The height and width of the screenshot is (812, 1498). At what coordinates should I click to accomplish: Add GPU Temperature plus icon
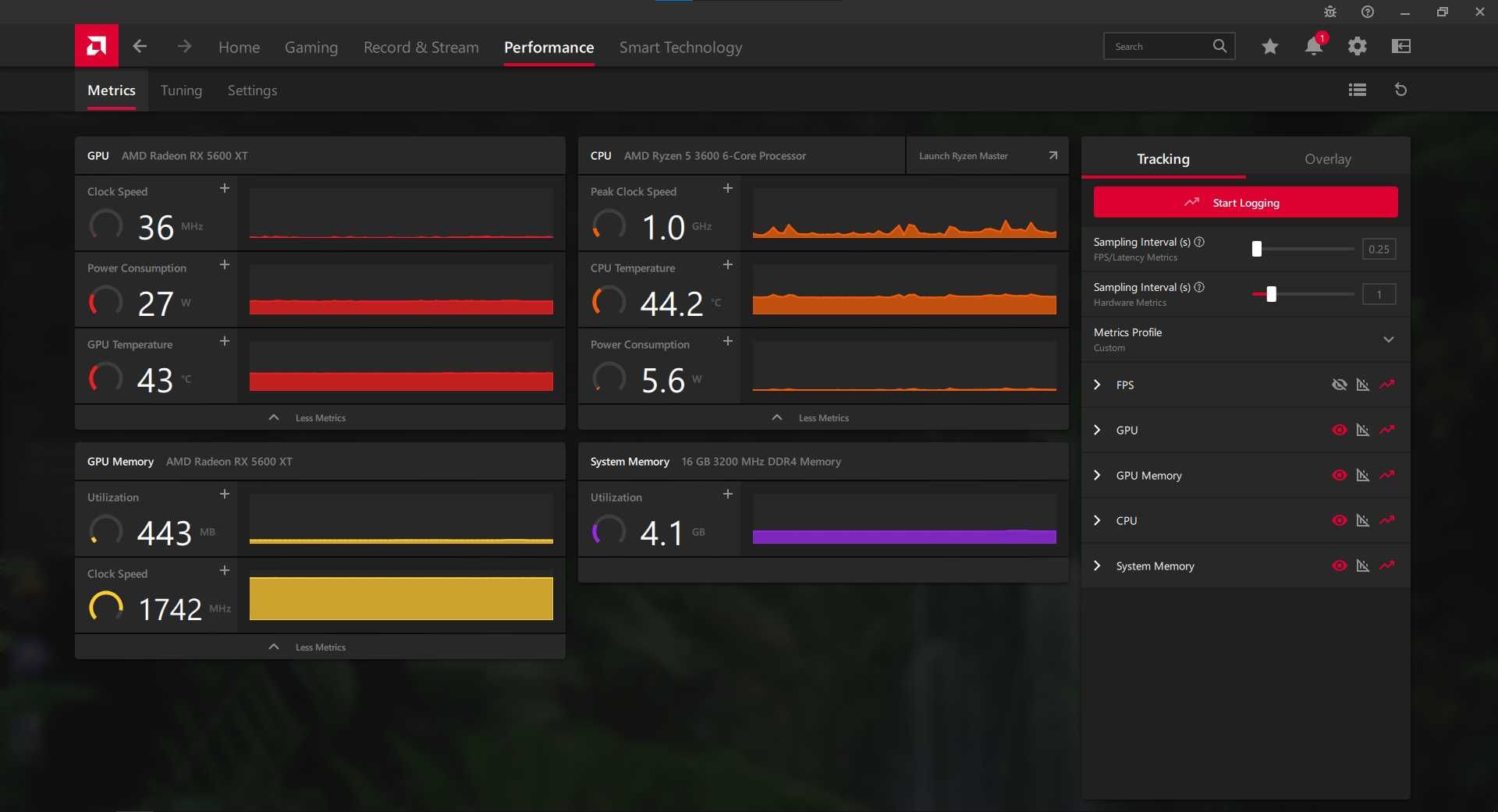(x=225, y=342)
